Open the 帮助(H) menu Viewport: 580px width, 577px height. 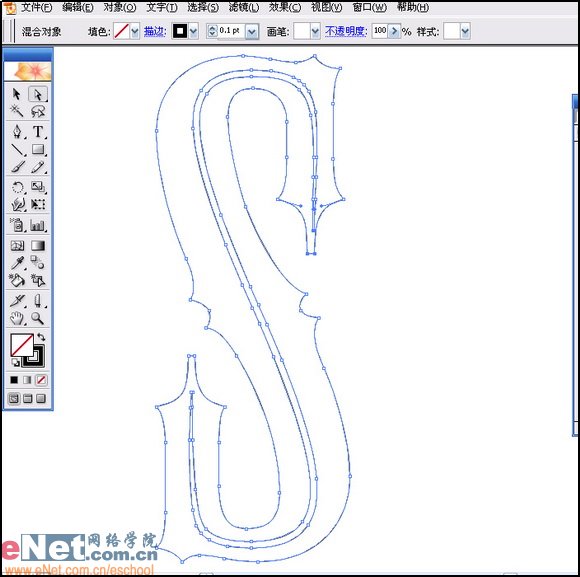[x=412, y=7]
